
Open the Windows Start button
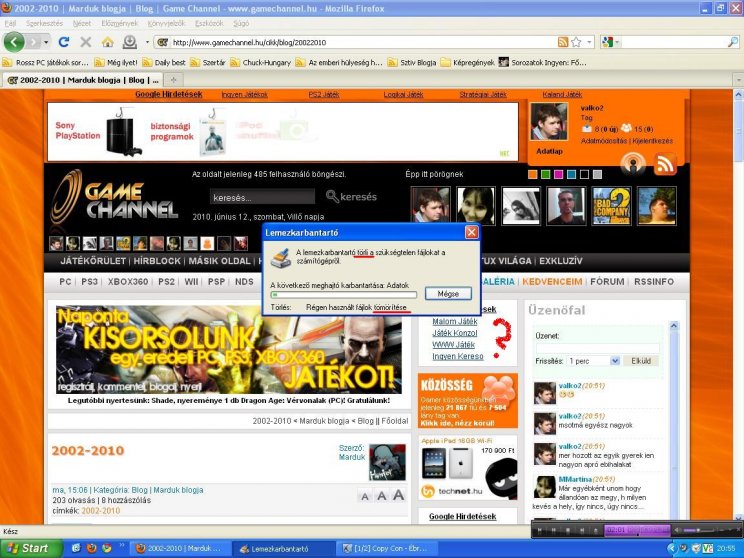(x=31, y=549)
